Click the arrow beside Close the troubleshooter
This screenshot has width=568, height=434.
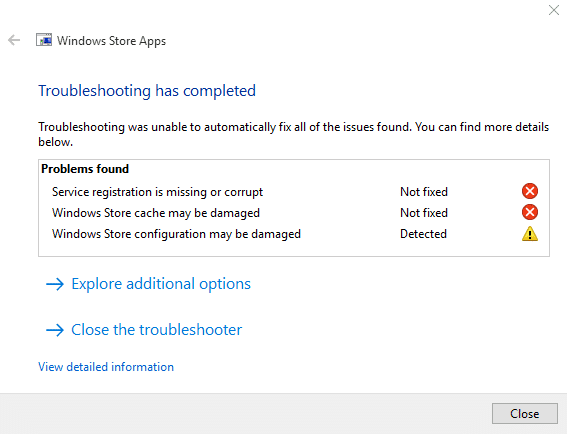[x=55, y=330]
